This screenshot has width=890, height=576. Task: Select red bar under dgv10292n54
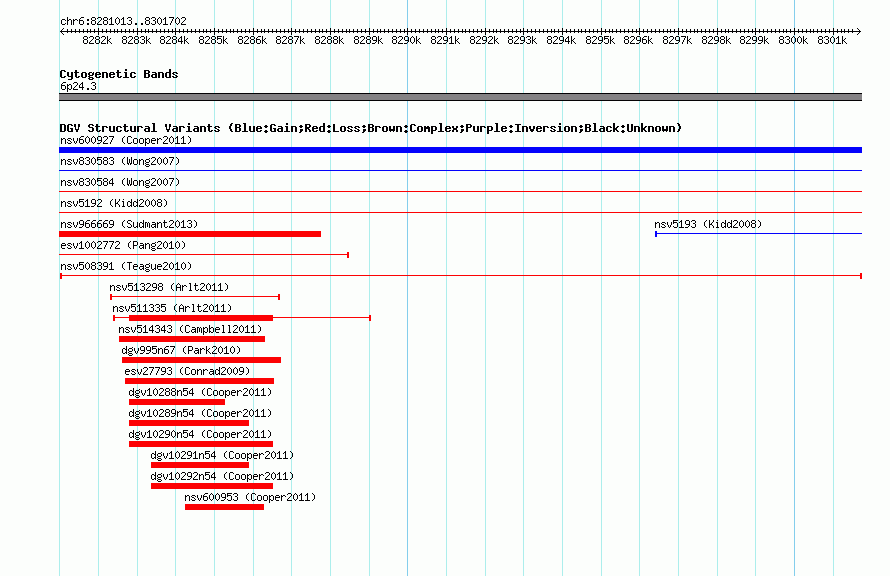click(x=212, y=486)
